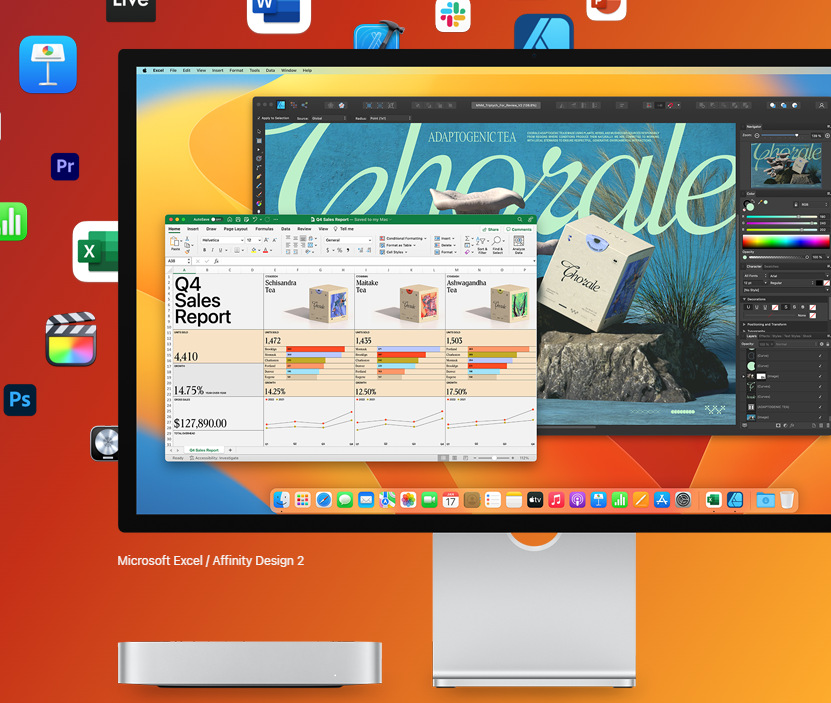The height and width of the screenshot is (703, 831).
Task: Launch Safari from the dock
Action: click(323, 499)
